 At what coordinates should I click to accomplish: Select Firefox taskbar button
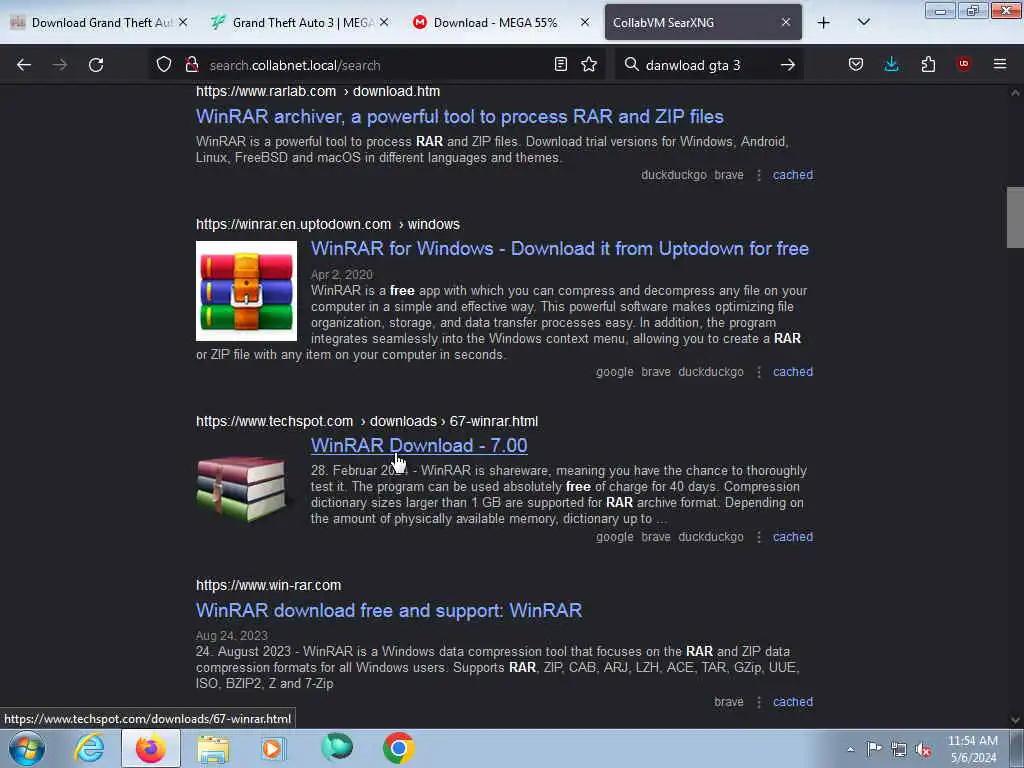click(151, 748)
